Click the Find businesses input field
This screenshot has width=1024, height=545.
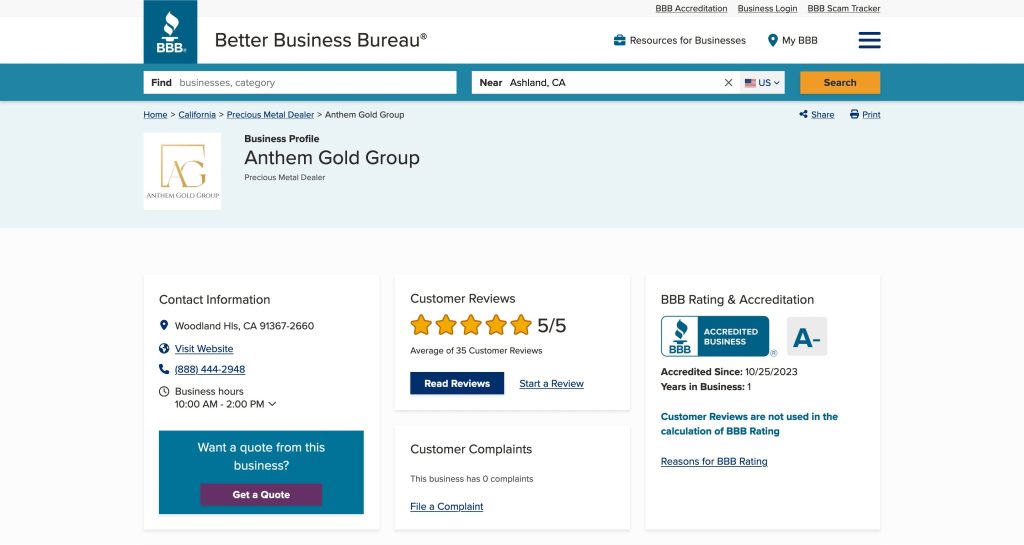tap(314, 83)
